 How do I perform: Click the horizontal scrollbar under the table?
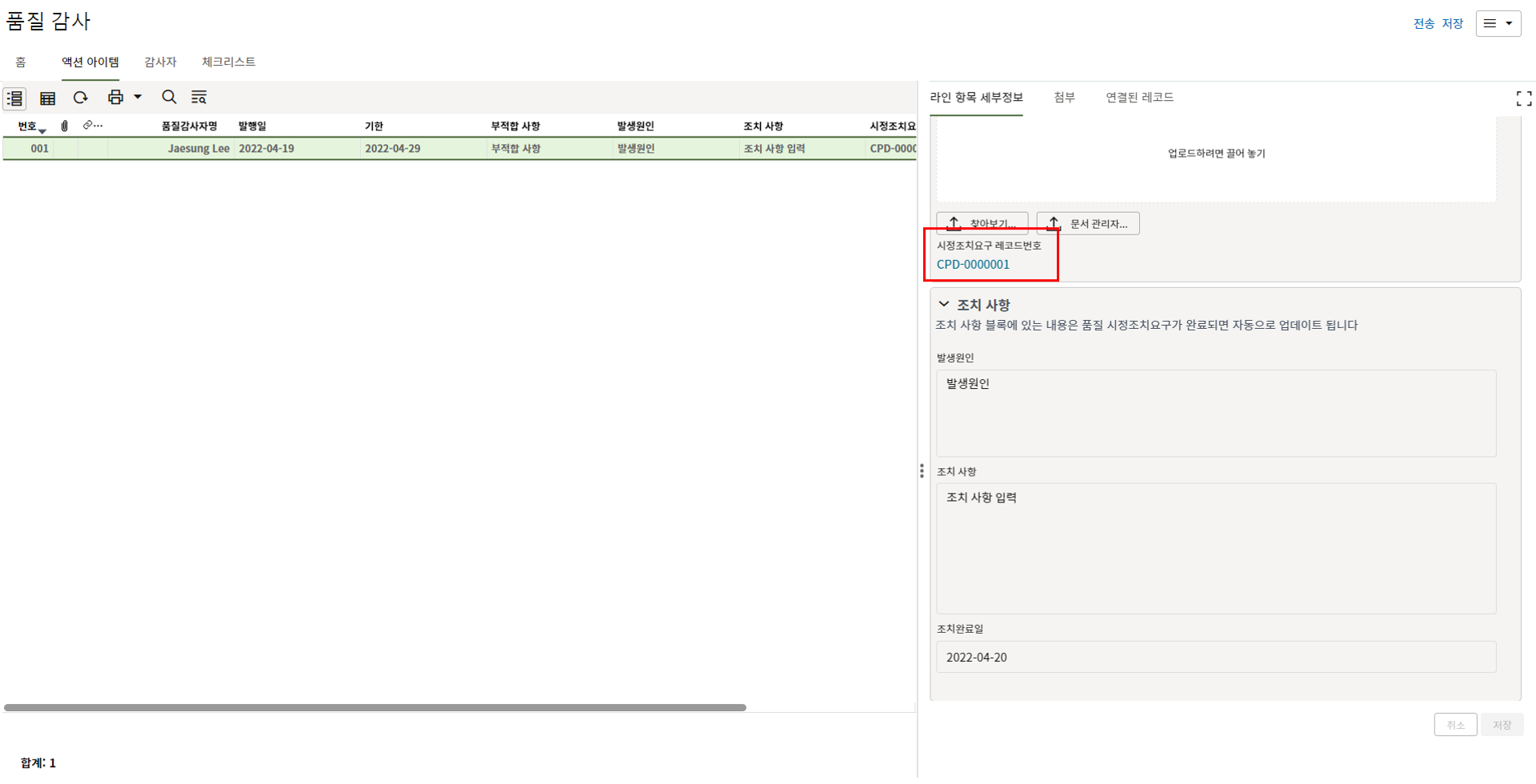[374, 708]
